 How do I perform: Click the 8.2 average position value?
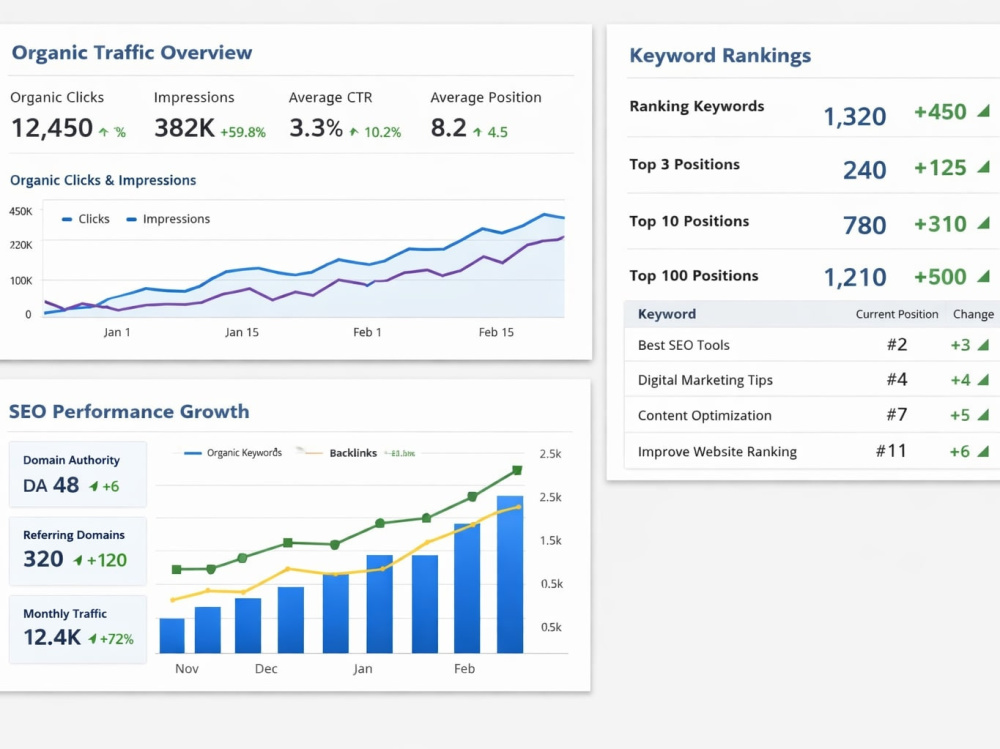(448, 128)
